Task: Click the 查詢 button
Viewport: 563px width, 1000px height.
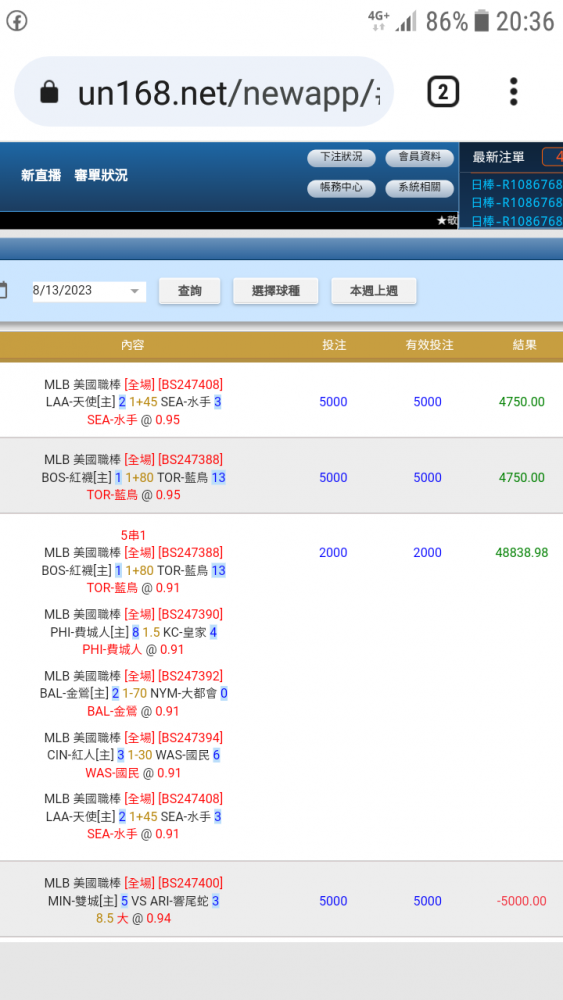Action: (x=189, y=291)
